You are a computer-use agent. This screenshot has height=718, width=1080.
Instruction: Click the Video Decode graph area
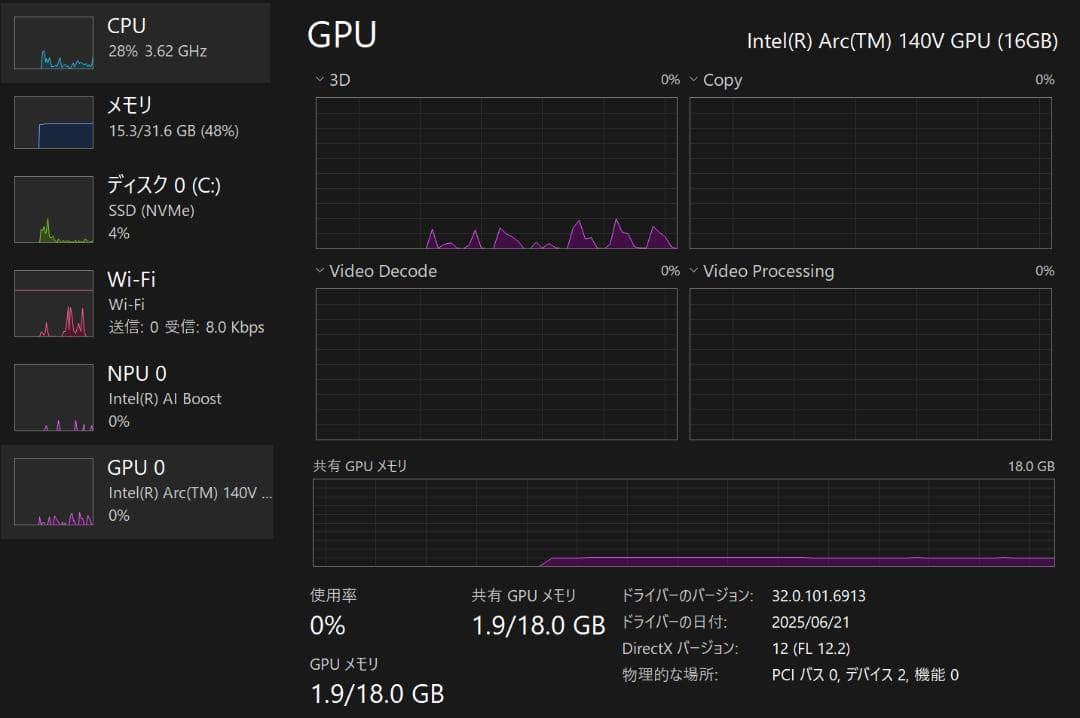pos(496,364)
